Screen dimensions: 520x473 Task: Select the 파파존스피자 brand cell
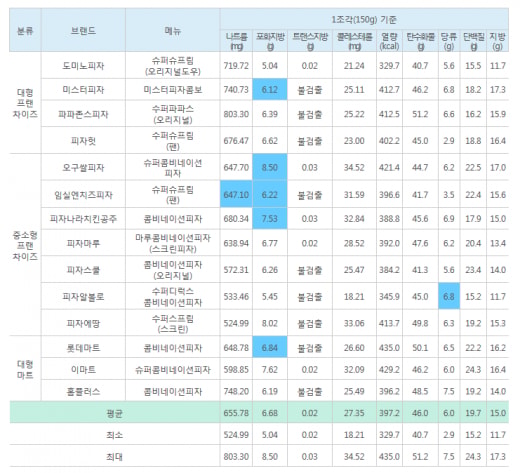click(83, 114)
